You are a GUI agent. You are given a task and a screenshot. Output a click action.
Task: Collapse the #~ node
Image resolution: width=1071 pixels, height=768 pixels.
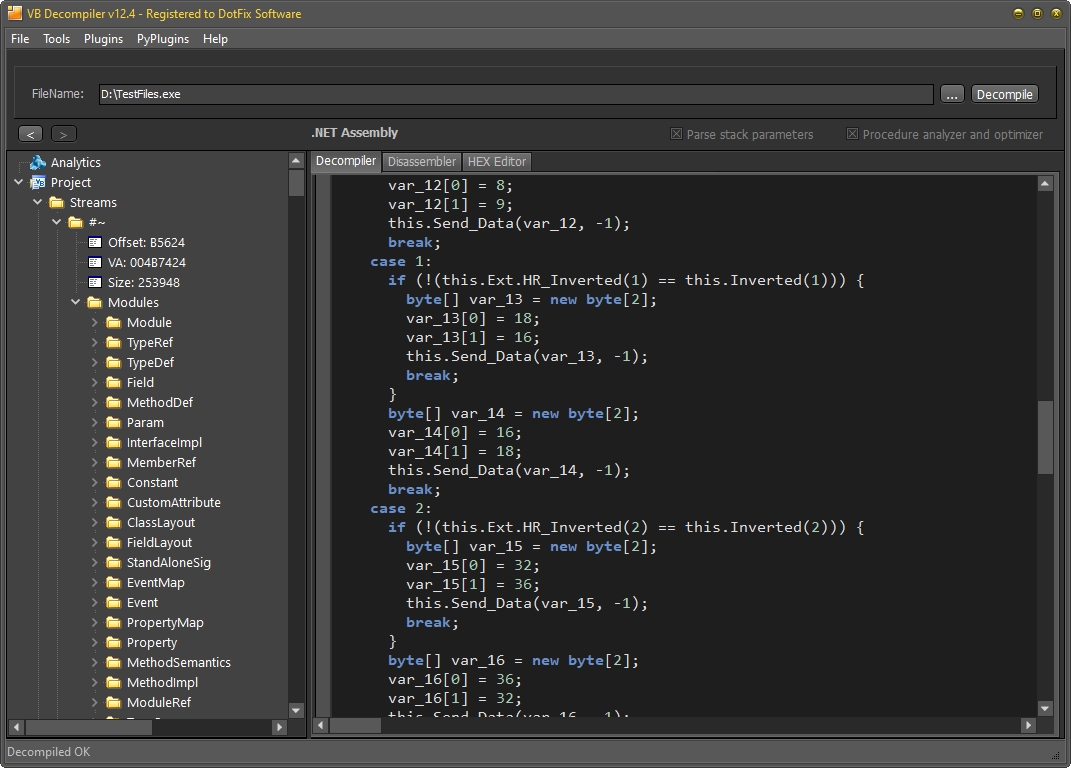click(x=57, y=222)
